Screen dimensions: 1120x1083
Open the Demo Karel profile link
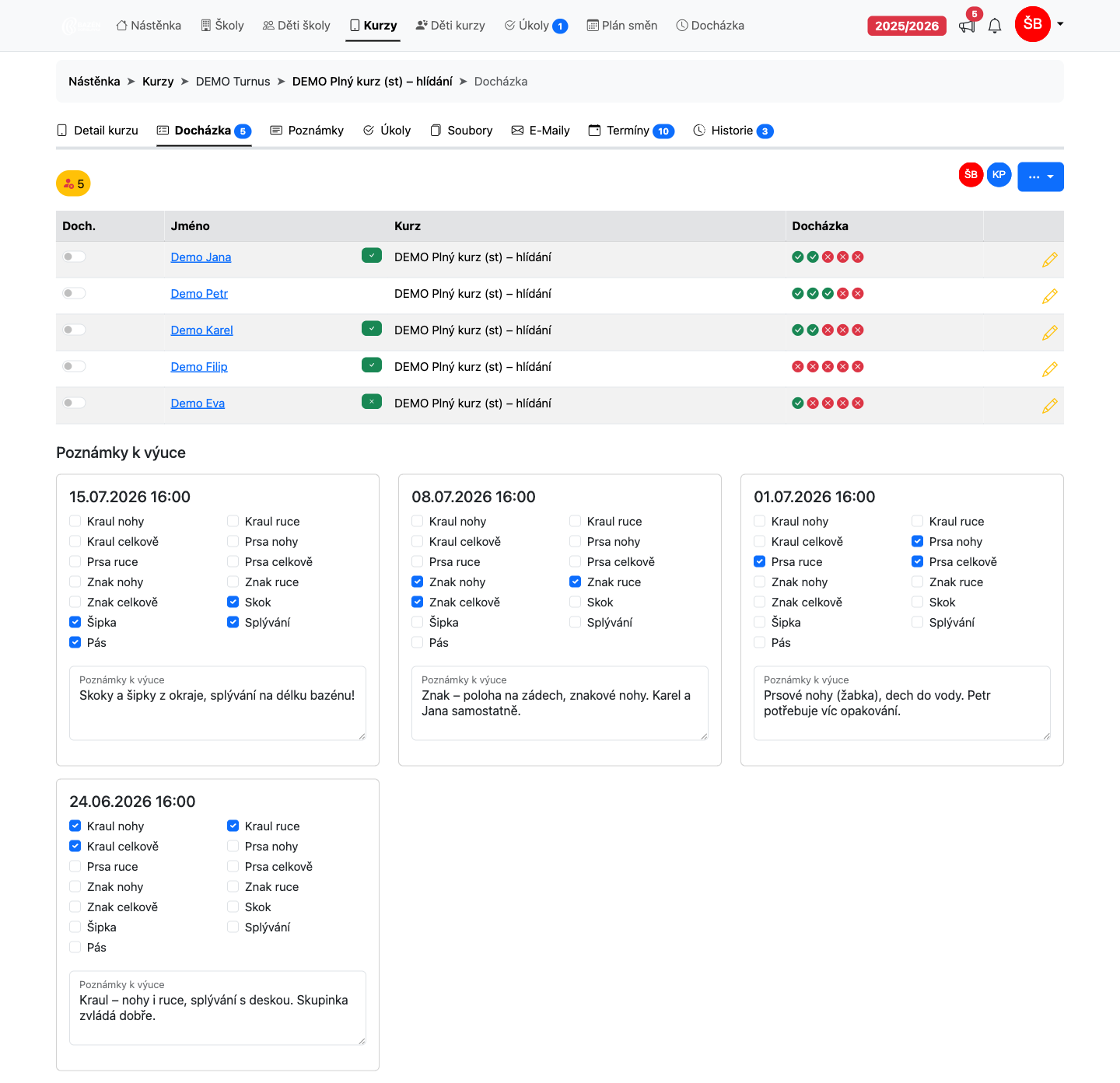pyautogui.click(x=202, y=330)
